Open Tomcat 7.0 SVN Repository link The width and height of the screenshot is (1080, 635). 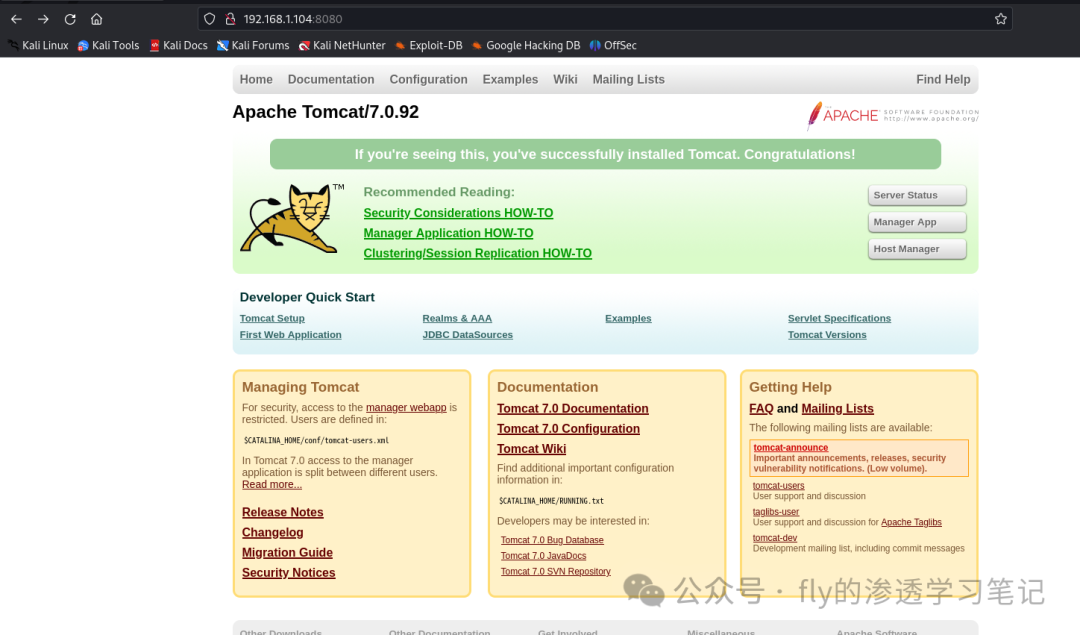[556, 572]
